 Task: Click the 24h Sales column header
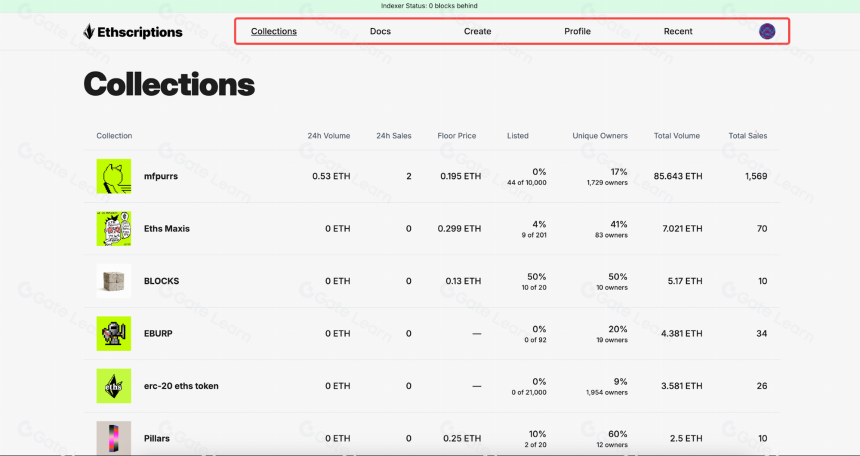pyautogui.click(x=394, y=136)
